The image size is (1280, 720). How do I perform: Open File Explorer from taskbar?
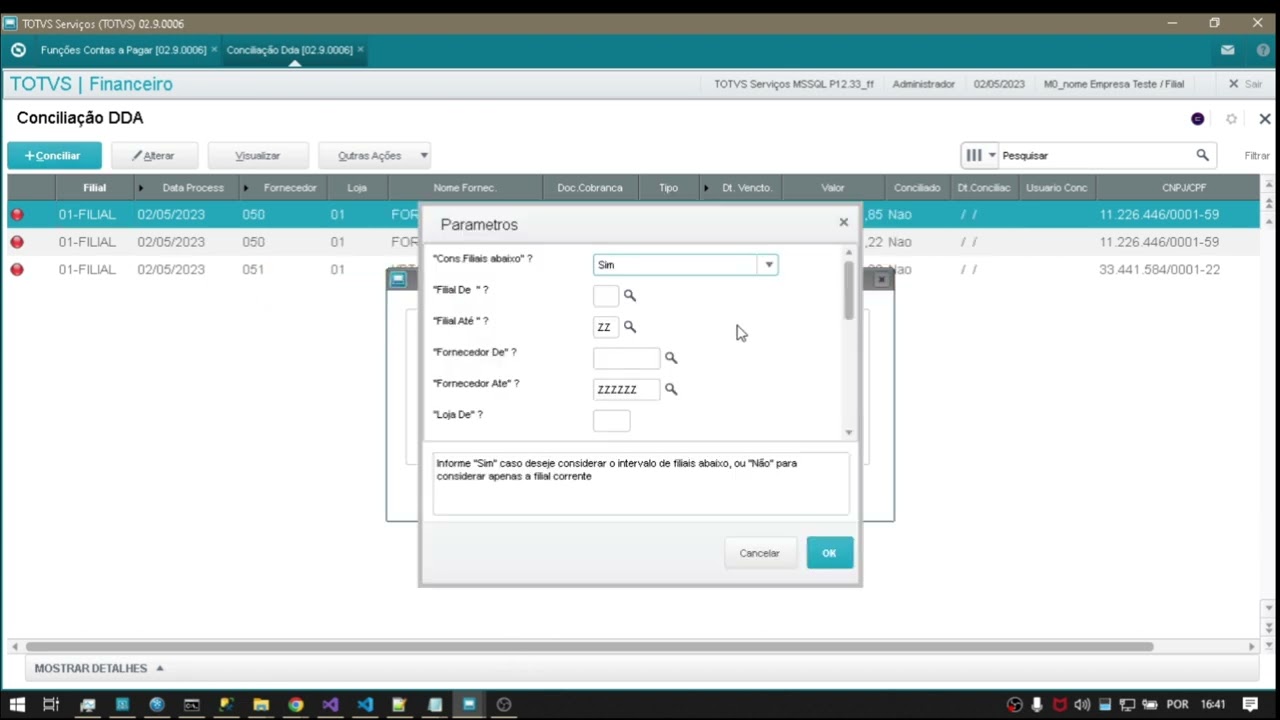[x=261, y=704]
